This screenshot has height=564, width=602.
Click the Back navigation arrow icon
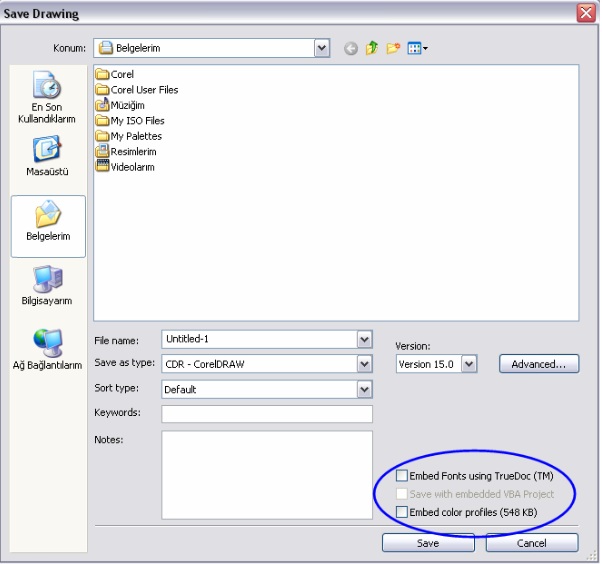click(351, 49)
